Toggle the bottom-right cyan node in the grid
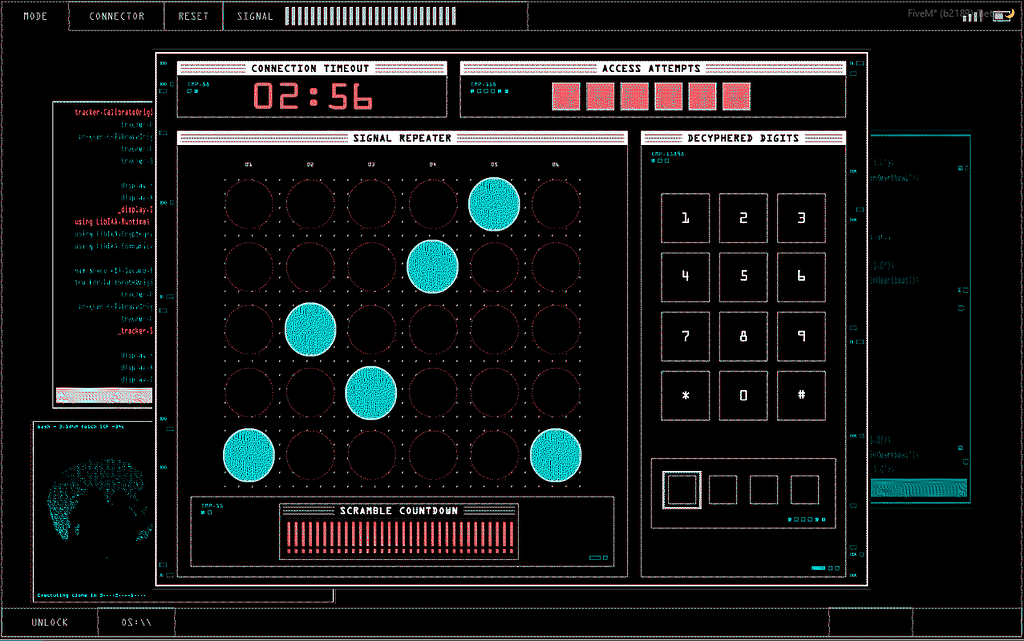 (555, 454)
